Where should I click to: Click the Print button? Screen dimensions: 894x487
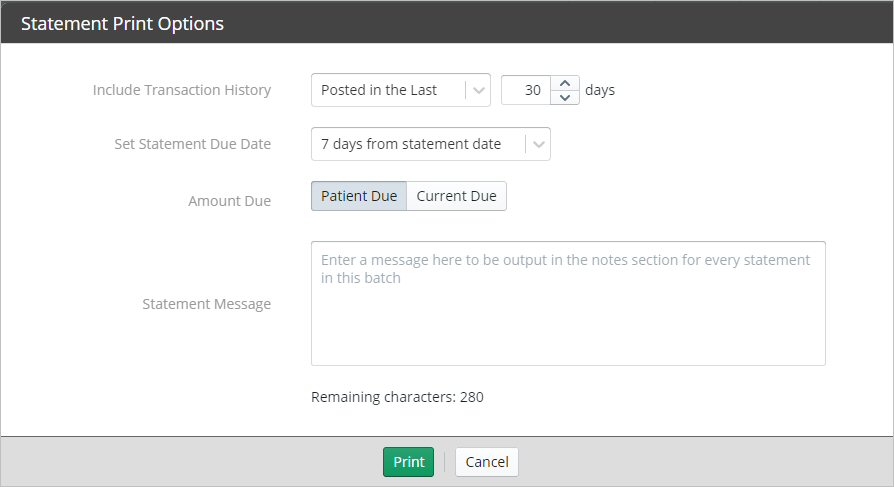click(408, 462)
